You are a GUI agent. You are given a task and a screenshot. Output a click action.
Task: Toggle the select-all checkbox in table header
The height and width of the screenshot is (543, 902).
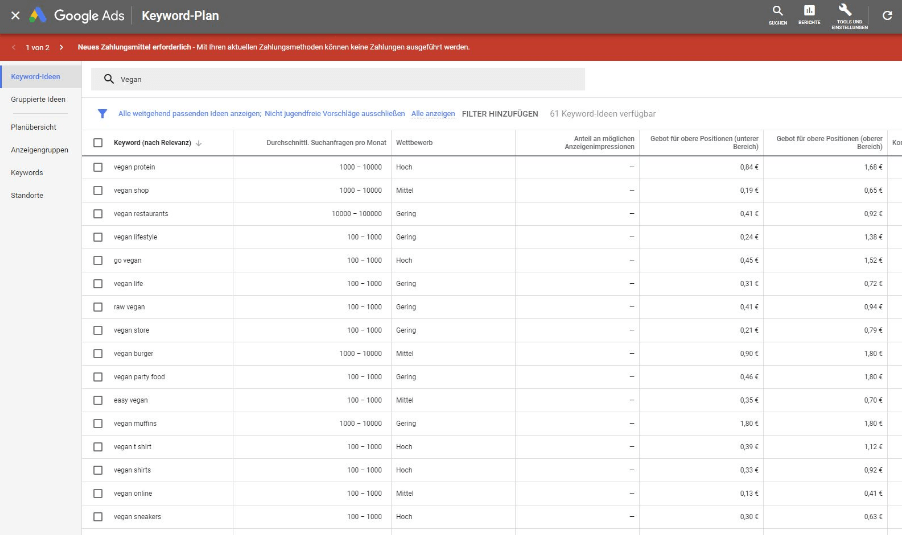tap(98, 143)
